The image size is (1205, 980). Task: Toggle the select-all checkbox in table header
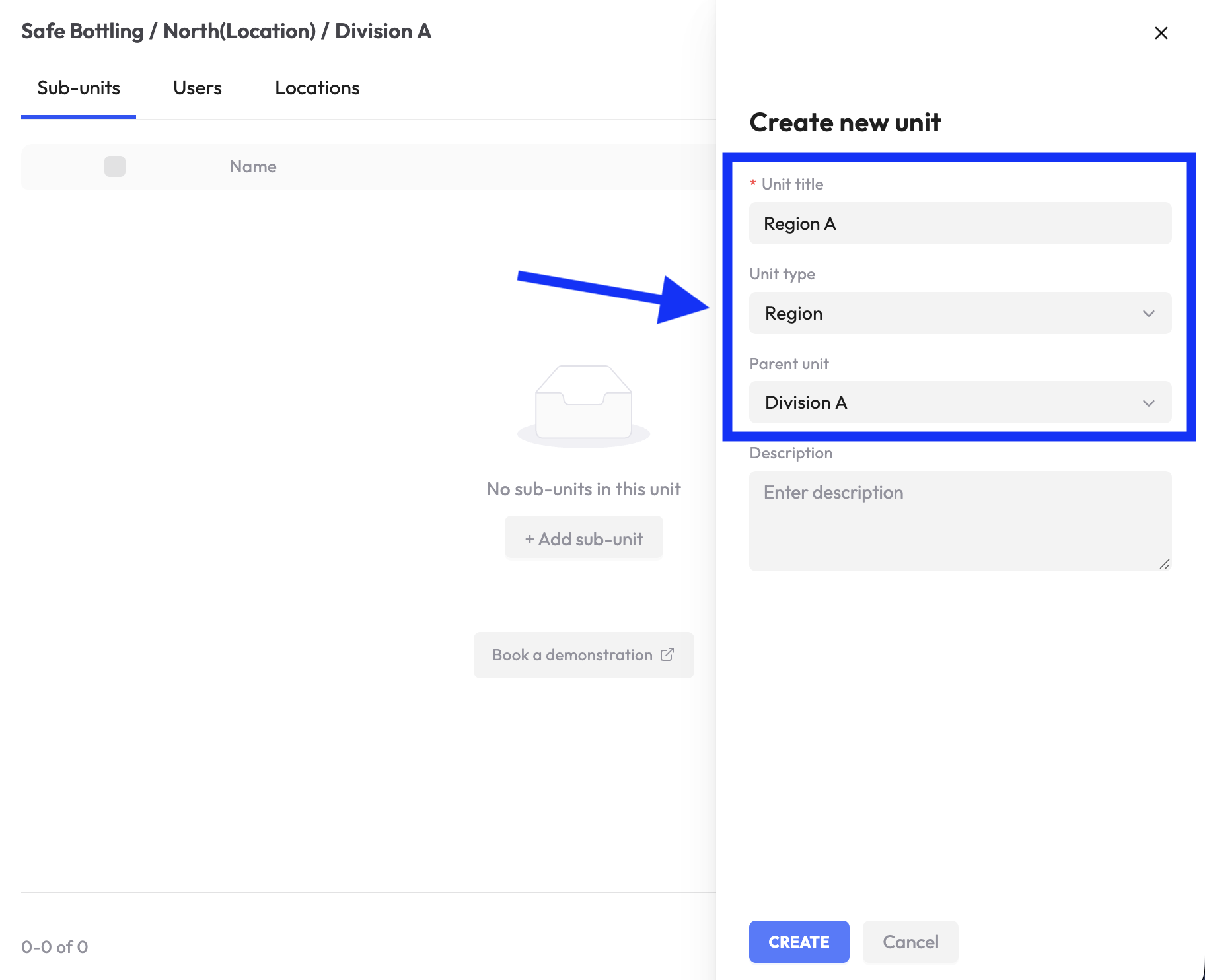115,166
